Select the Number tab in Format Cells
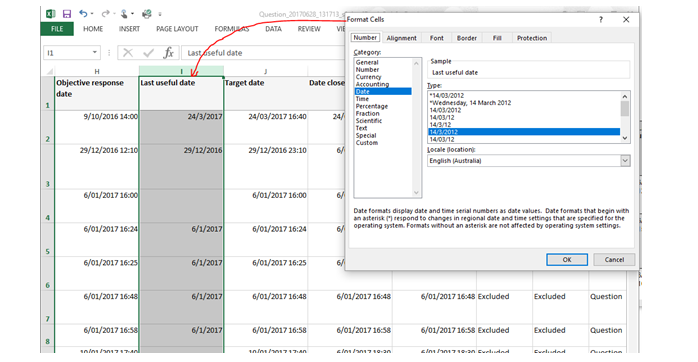The width and height of the screenshot is (698, 362). pyautogui.click(x=365, y=38)
